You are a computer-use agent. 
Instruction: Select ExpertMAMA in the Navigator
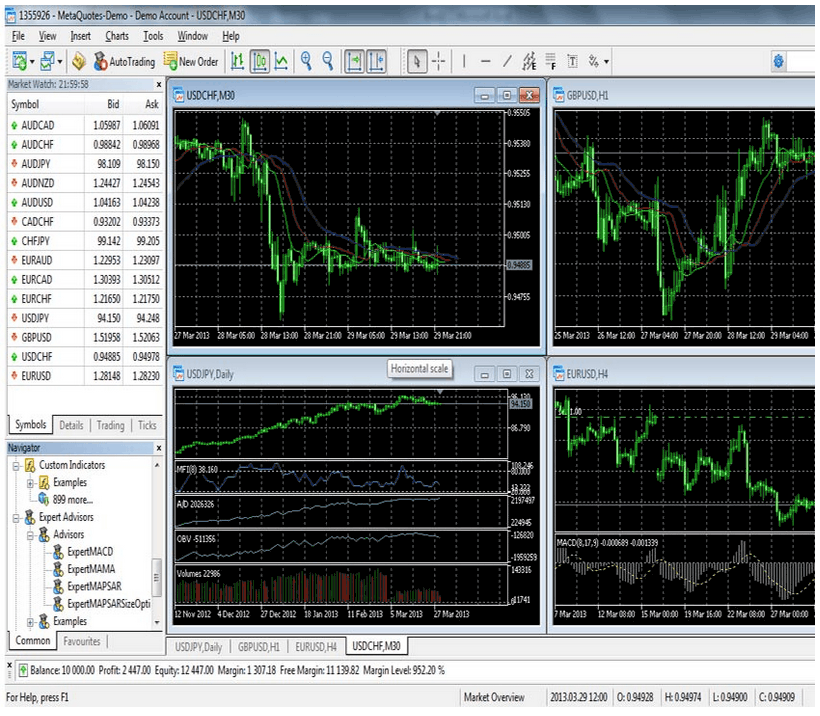click(90, 569)
